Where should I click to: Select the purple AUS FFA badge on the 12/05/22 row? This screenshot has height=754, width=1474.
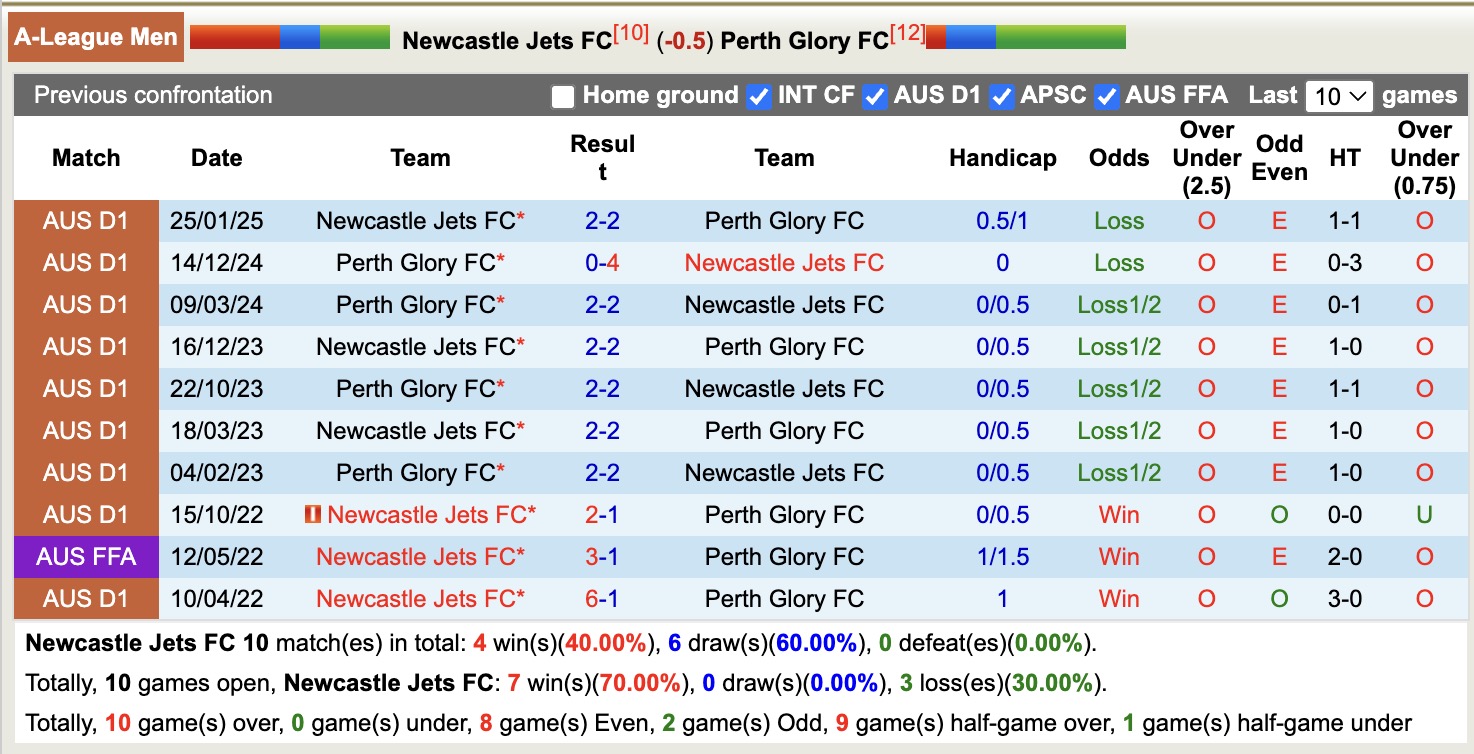click(84, 556)
